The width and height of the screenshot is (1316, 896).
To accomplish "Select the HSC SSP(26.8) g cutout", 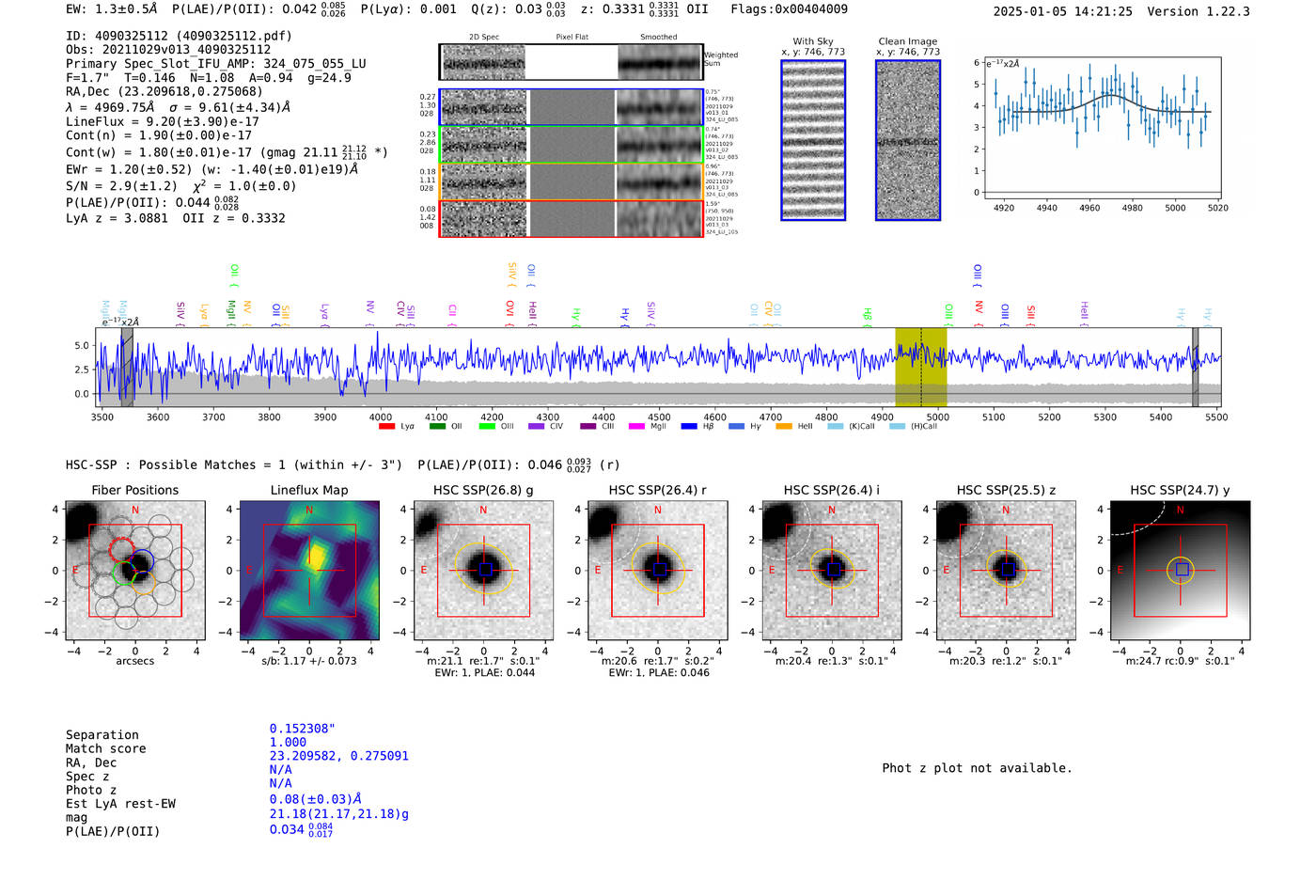I will coord(483,570).
